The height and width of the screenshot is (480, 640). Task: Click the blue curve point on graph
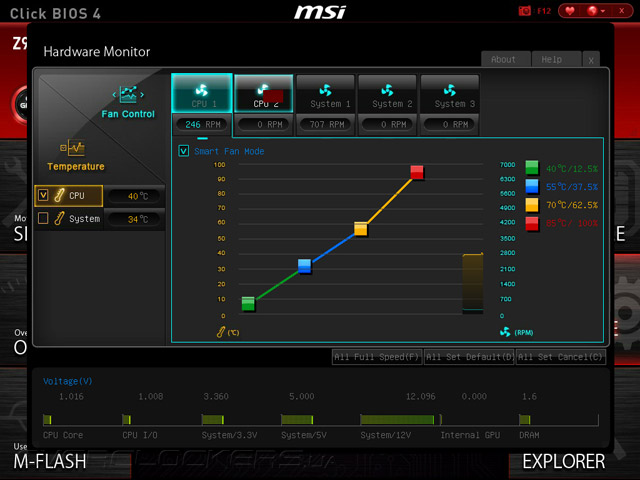point(304,266)
